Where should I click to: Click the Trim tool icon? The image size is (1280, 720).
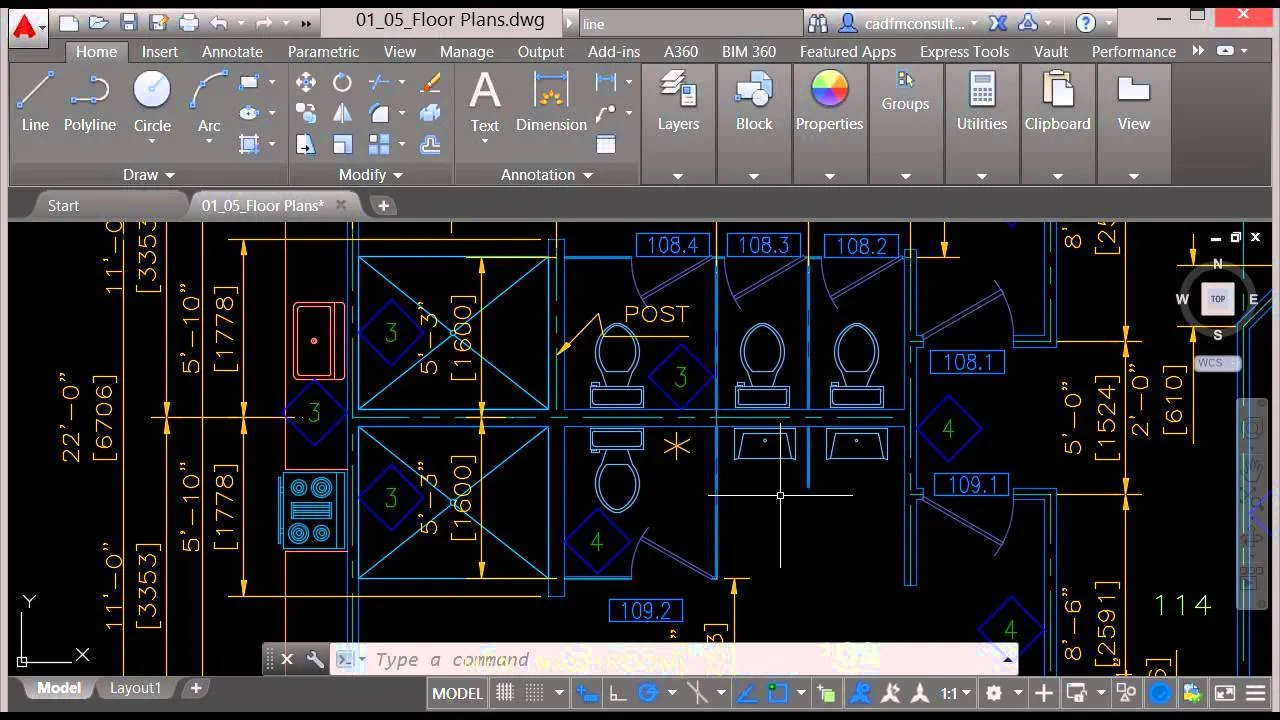(x=378, y=83)
